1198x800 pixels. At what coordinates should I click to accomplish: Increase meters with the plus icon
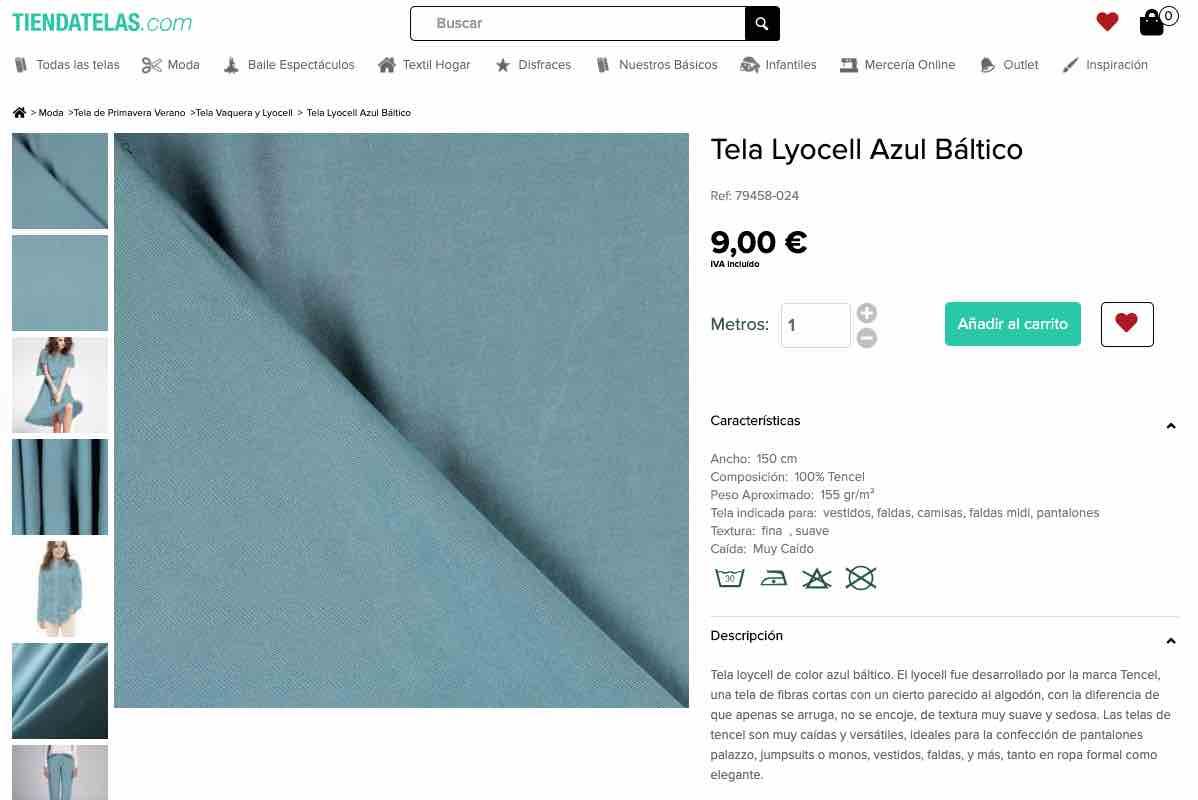[x=866, y=313]
